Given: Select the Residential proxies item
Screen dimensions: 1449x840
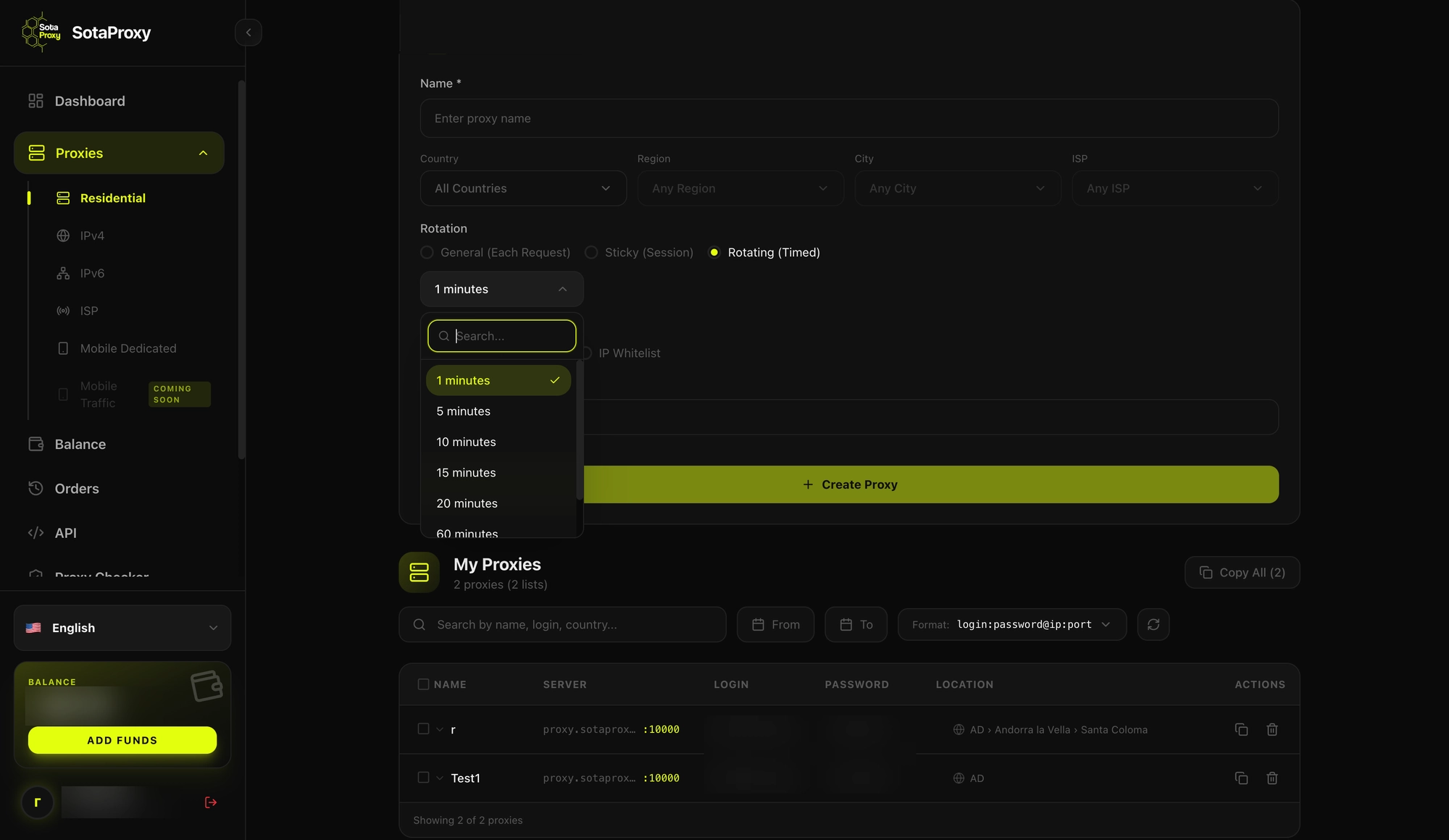Looking at the screenshot, I should 112,198.
